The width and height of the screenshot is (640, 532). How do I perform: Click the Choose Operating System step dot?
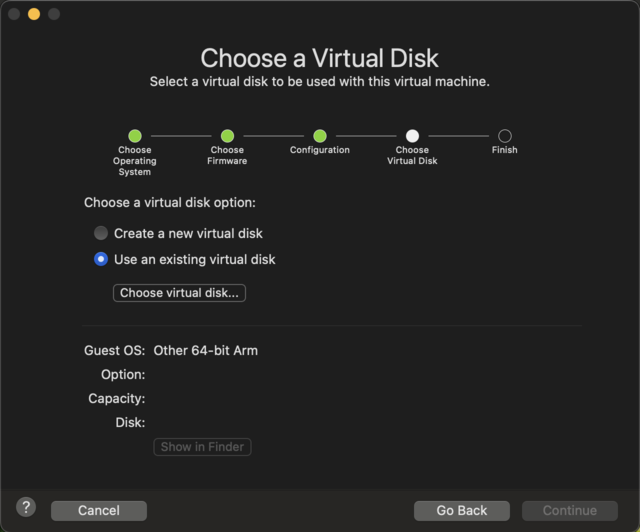[135, 136]
